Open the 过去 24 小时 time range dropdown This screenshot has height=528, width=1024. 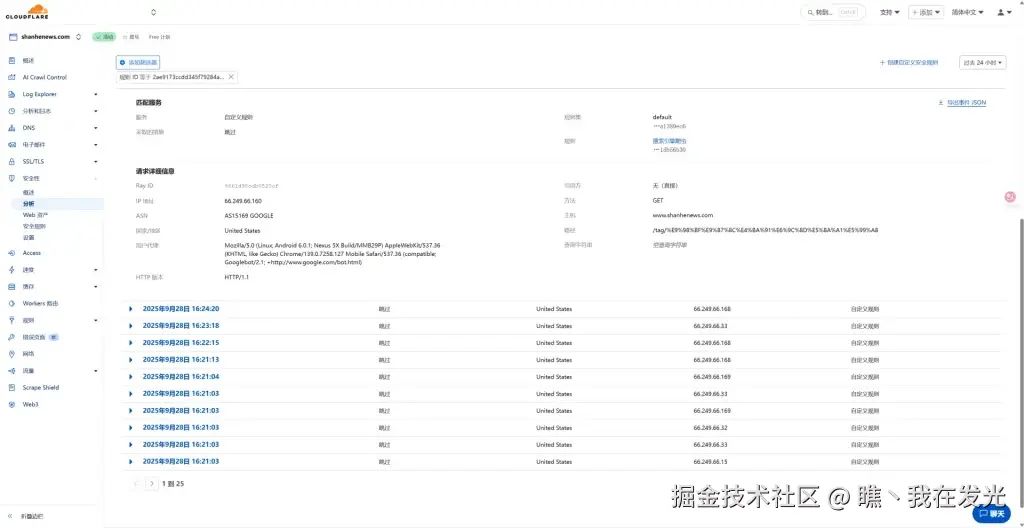pos(983,63)
